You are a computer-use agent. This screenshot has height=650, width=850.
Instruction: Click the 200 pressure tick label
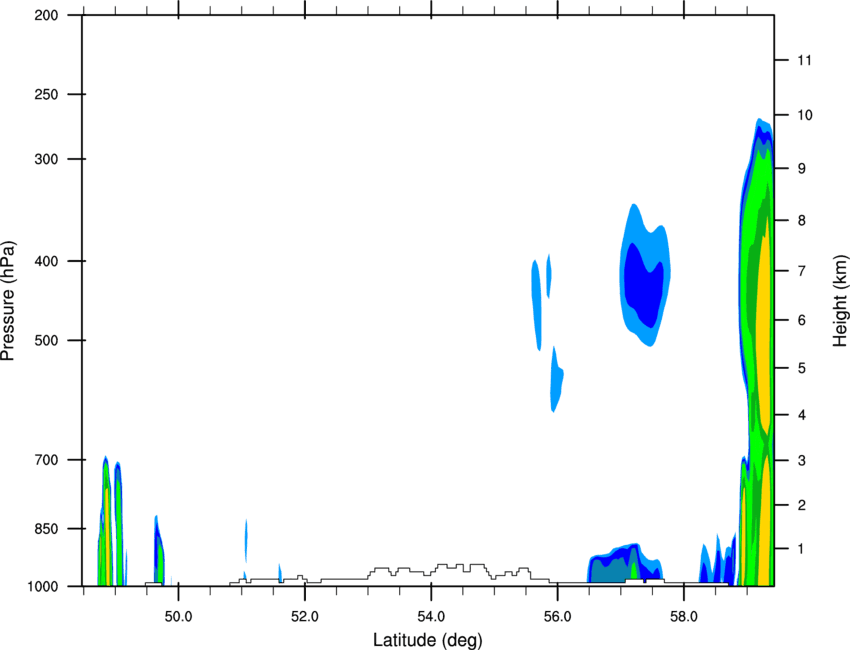click(x=46, y=15)
